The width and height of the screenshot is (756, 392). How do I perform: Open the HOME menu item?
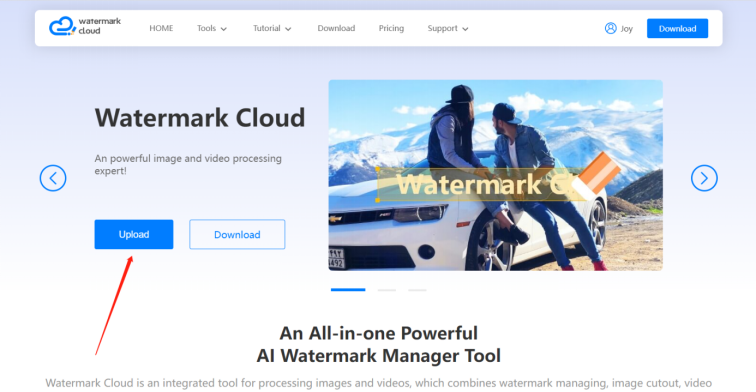tap(161, 28)
